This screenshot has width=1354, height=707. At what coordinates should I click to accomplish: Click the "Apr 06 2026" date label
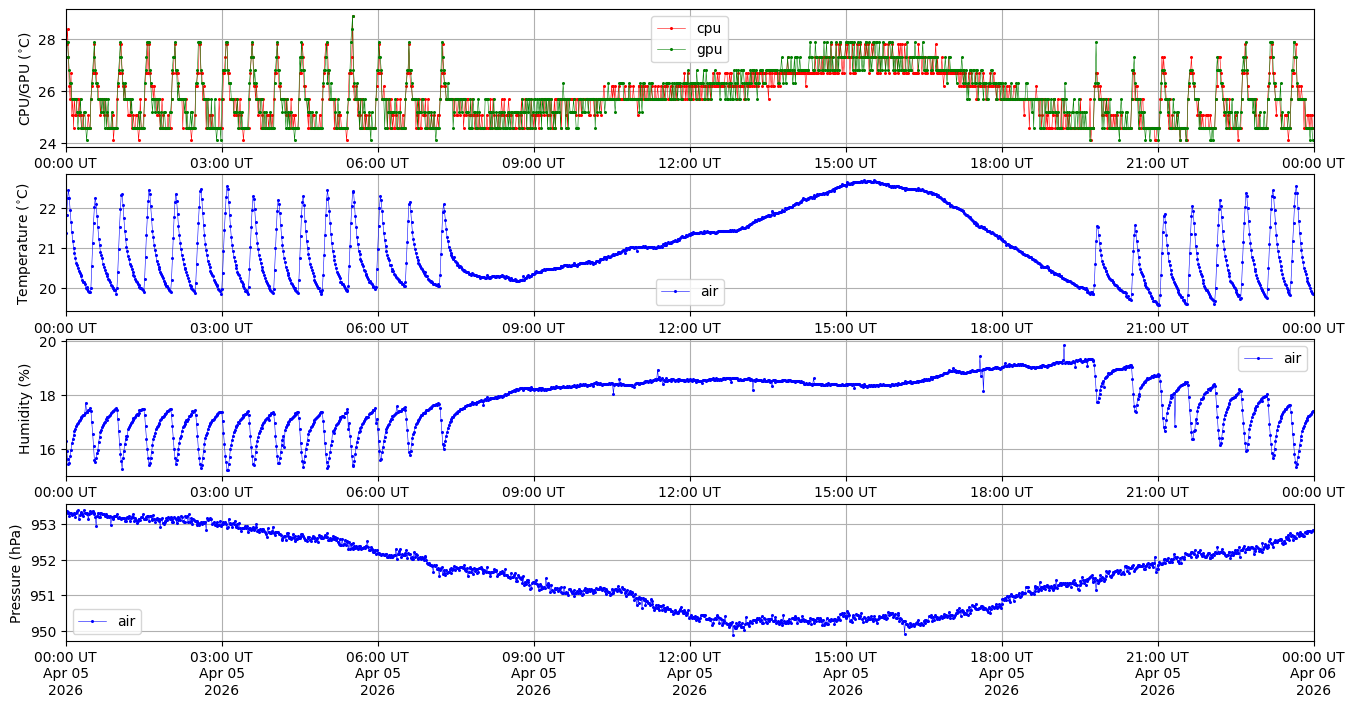(1313, 682)
